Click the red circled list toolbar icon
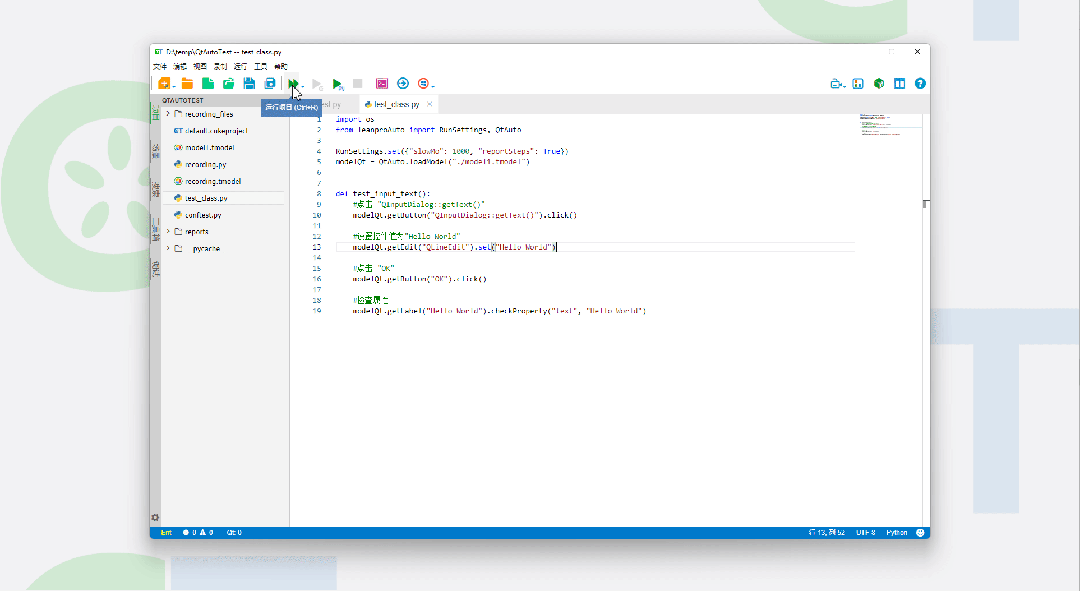Screen dimensions: 1080x591 coord(423,83)
